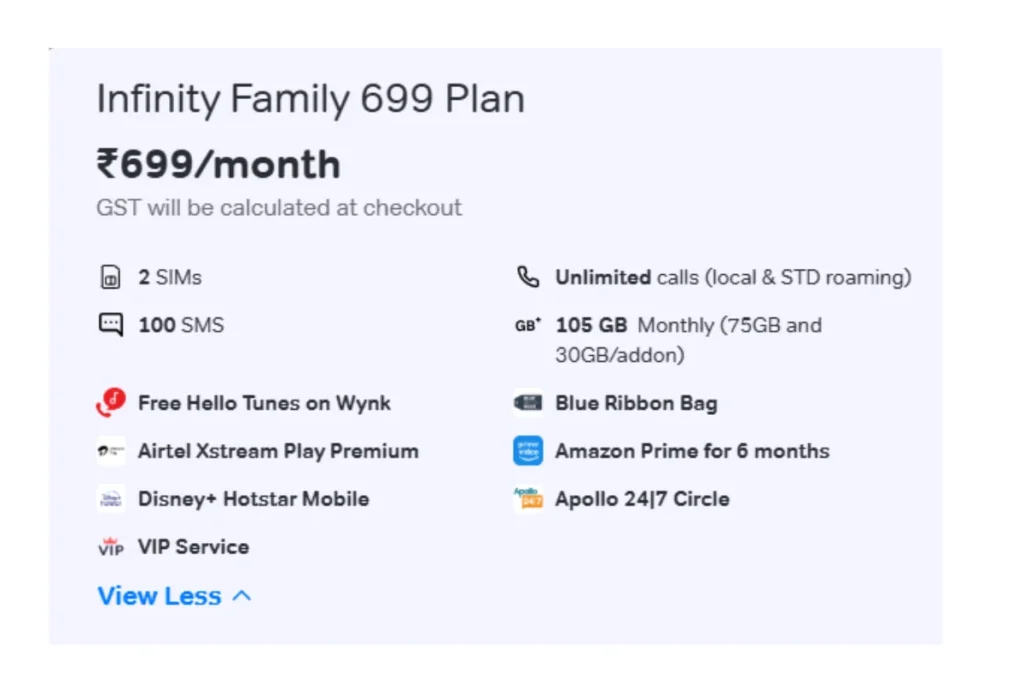1024x683 pixels.
Task: Click the SMS message bubble icon
Action: pyautogui.click(x=110, y=325)
